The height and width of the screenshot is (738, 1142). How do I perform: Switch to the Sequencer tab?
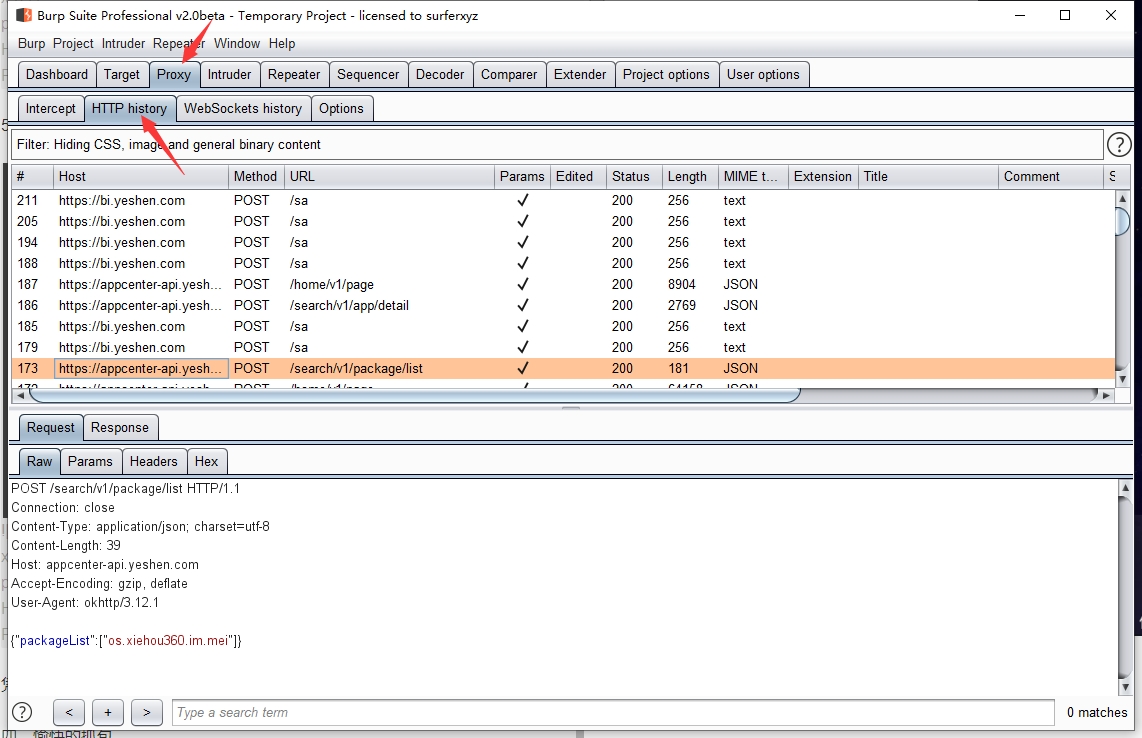coord(368,74)
